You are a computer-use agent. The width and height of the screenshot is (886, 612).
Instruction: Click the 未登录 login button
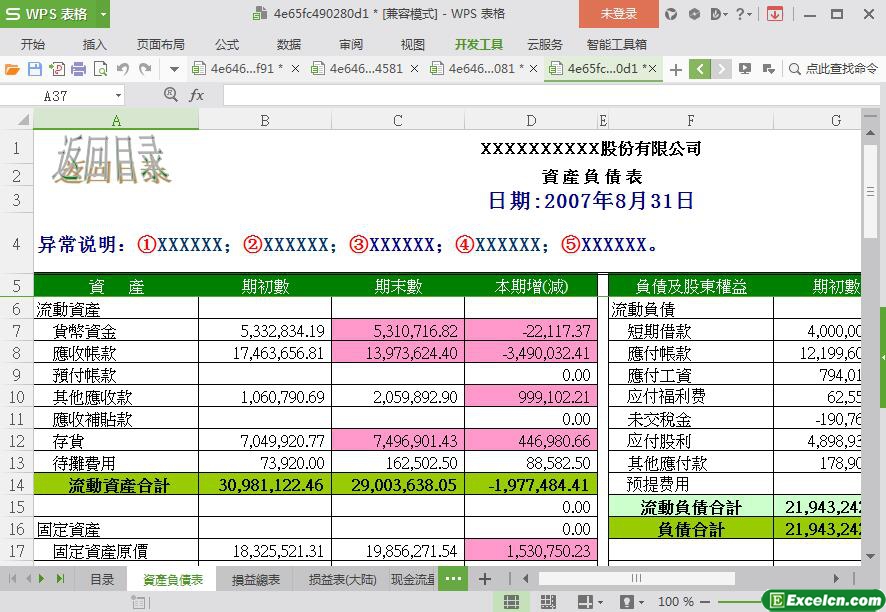618,14
